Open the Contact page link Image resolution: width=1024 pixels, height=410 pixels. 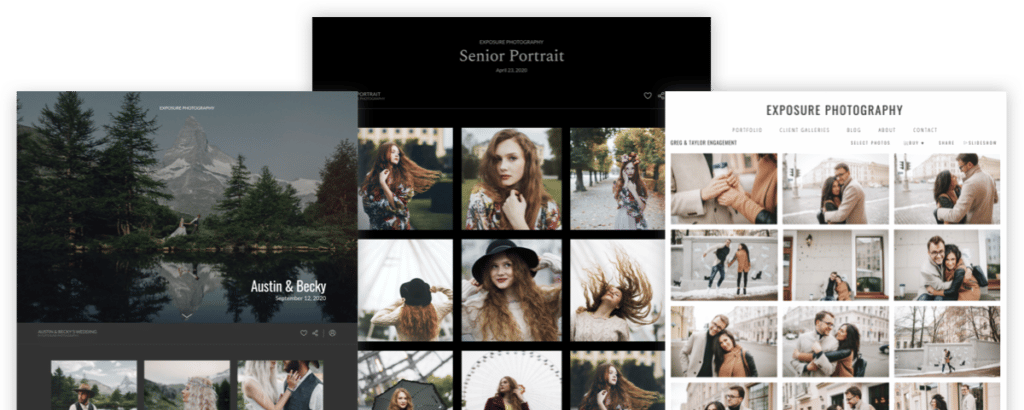[925, 130]
